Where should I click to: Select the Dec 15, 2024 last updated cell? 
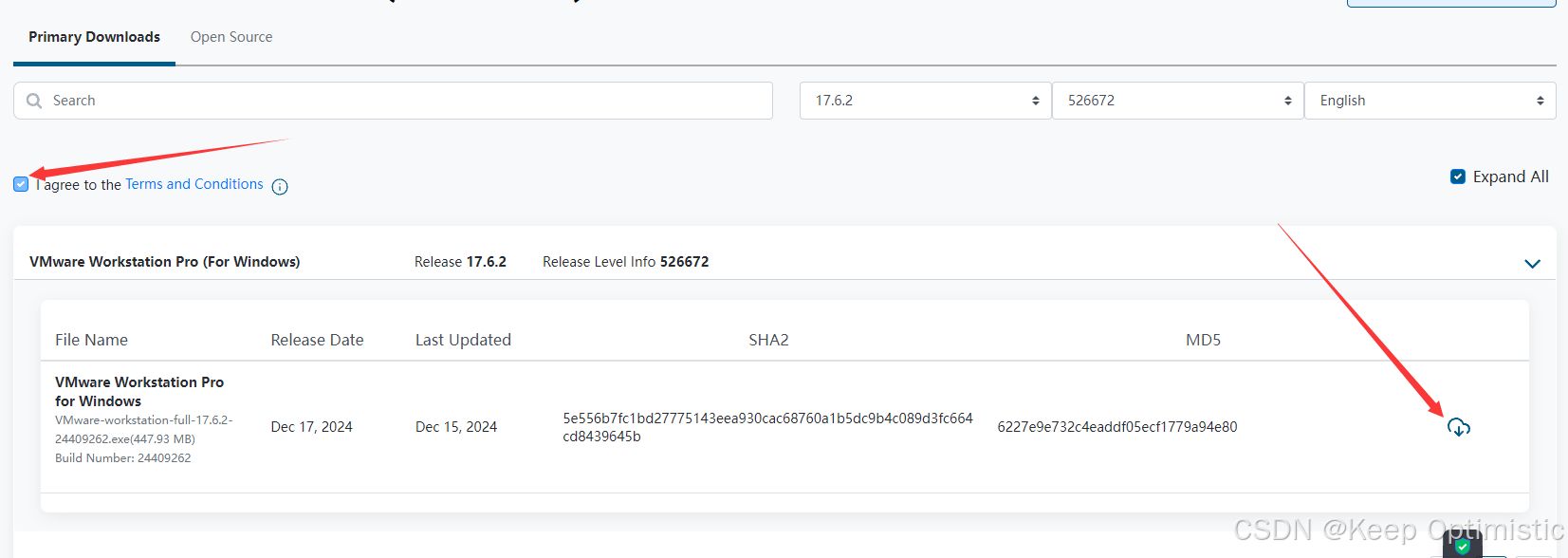[x=456, y=427]
